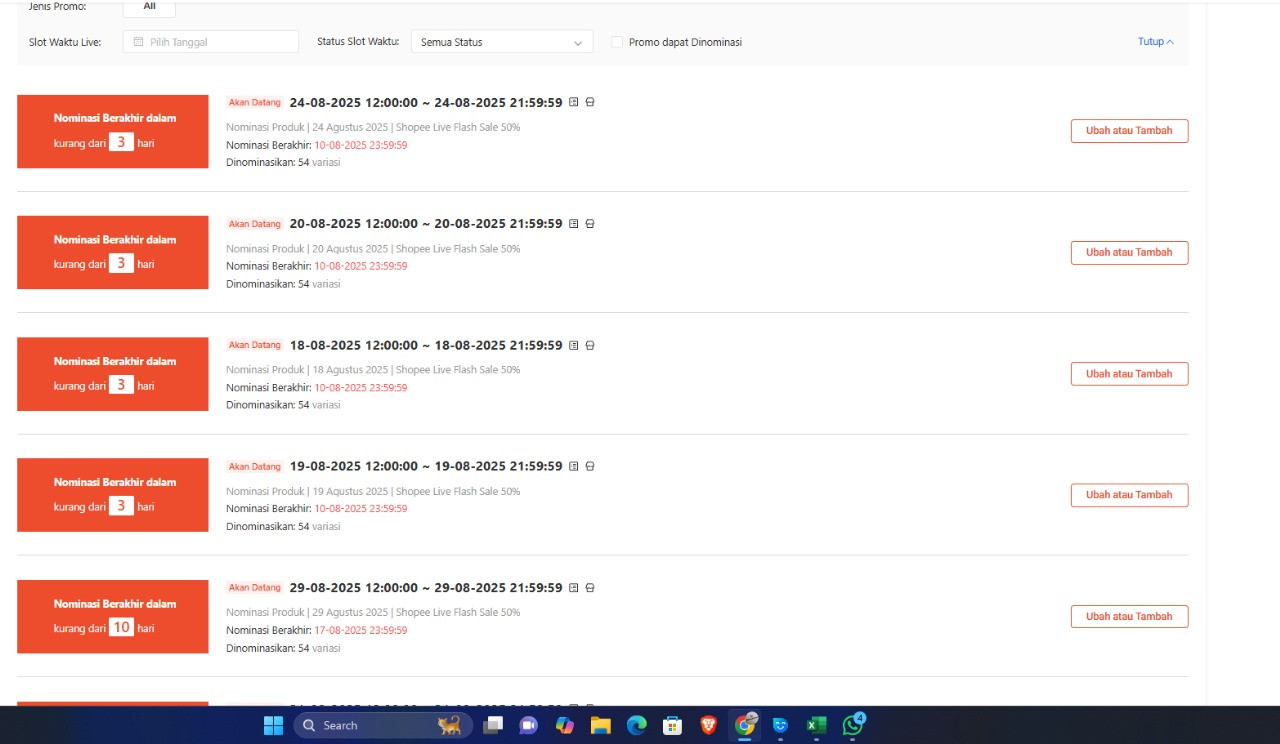Click Ubah atau Tambah for 19-08-2025 slot
1280x744 pixels.
coord(1129,495)
